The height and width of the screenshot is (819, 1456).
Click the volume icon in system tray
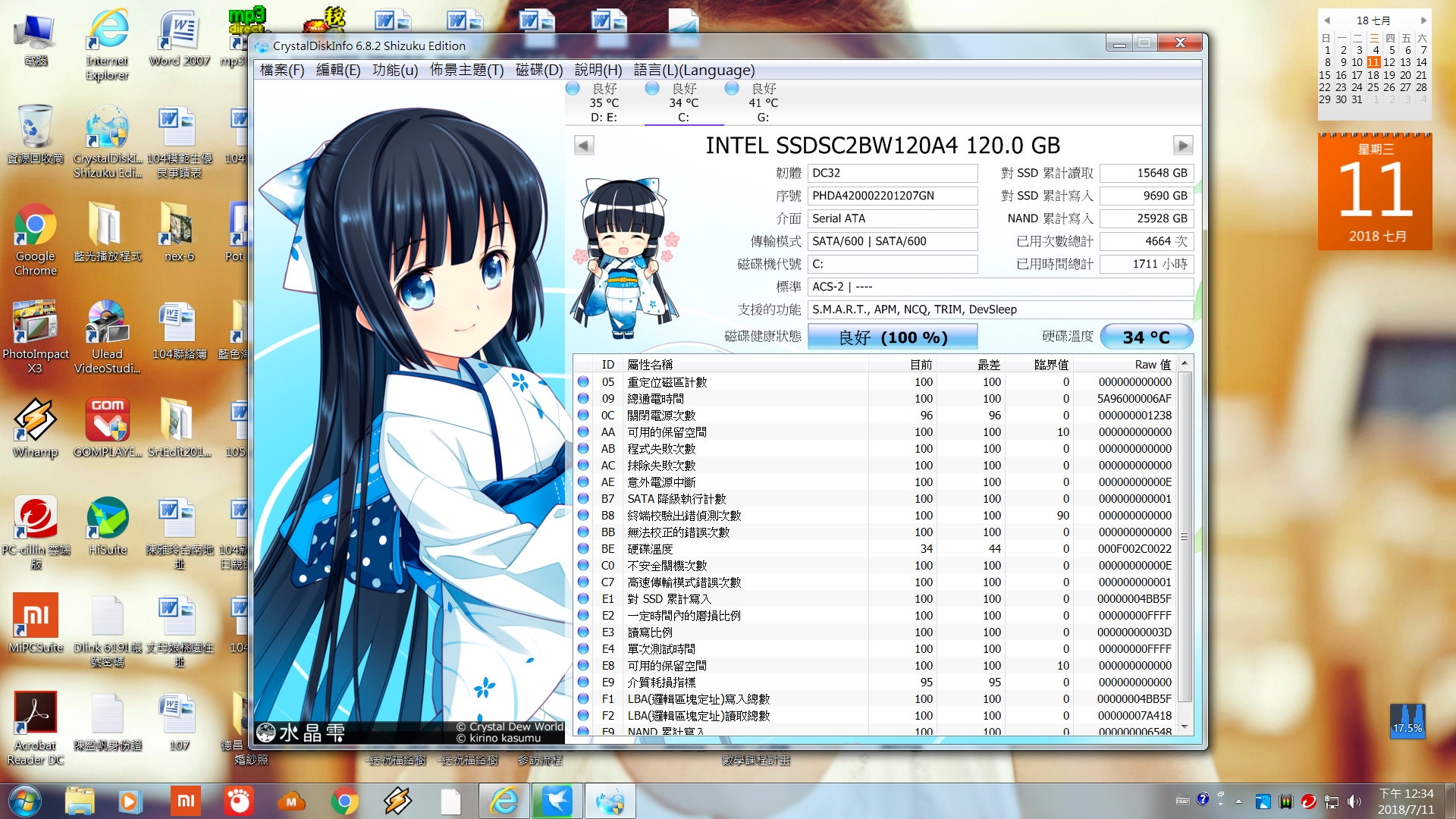(1354, 801)
